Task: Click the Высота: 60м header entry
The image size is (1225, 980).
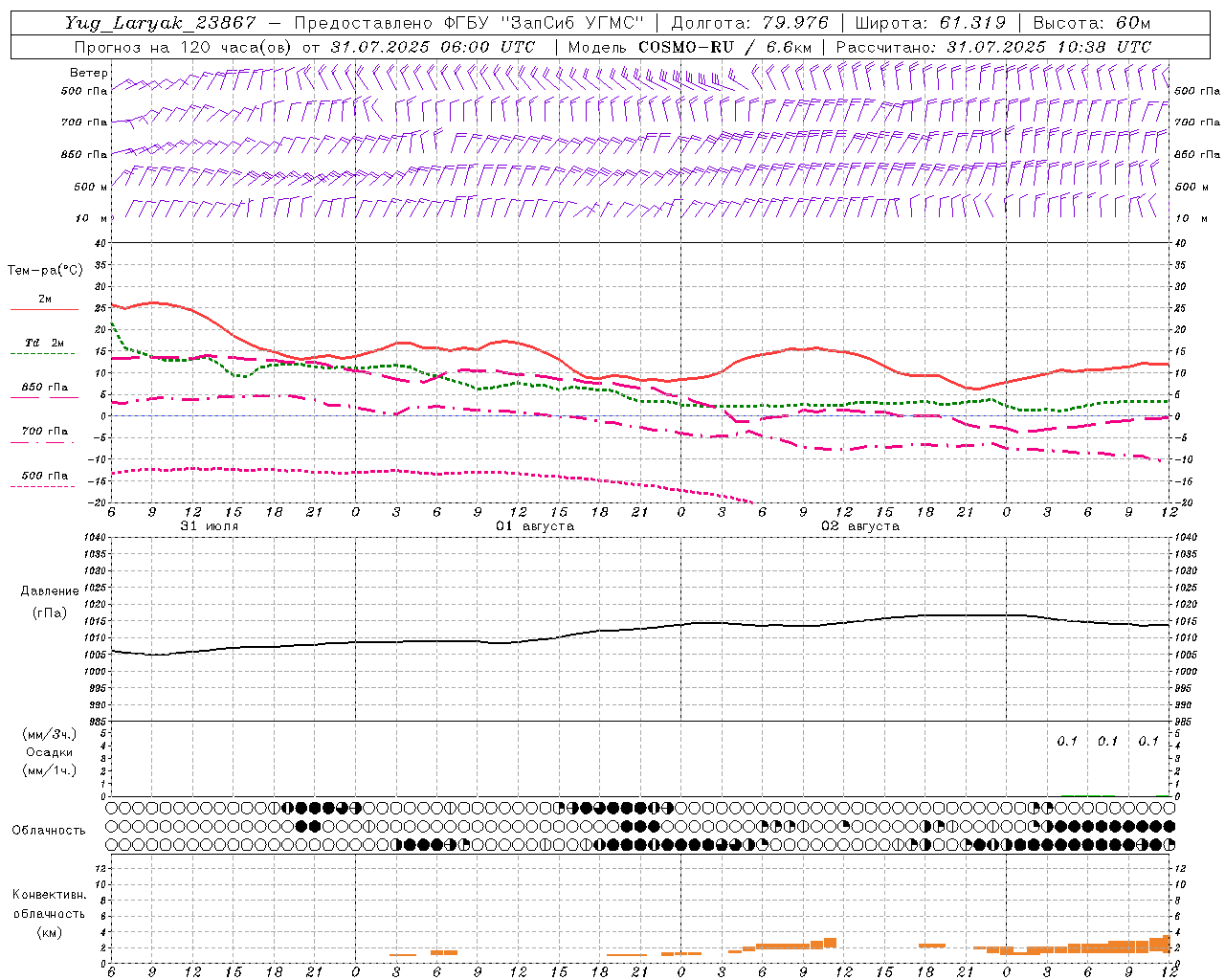Action: [x=1092, y=23]
